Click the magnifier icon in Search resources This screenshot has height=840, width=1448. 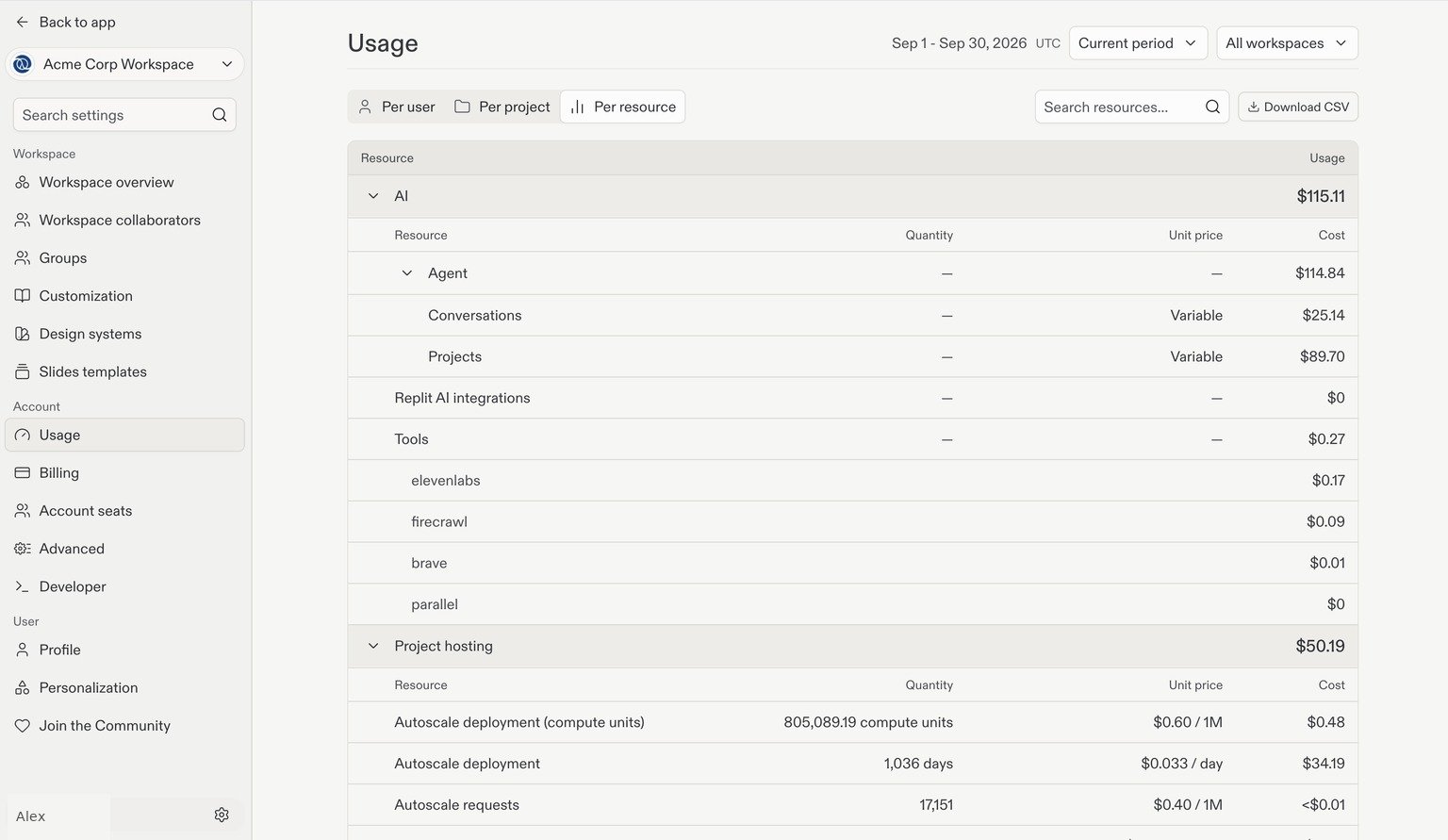coord(1212,107)
